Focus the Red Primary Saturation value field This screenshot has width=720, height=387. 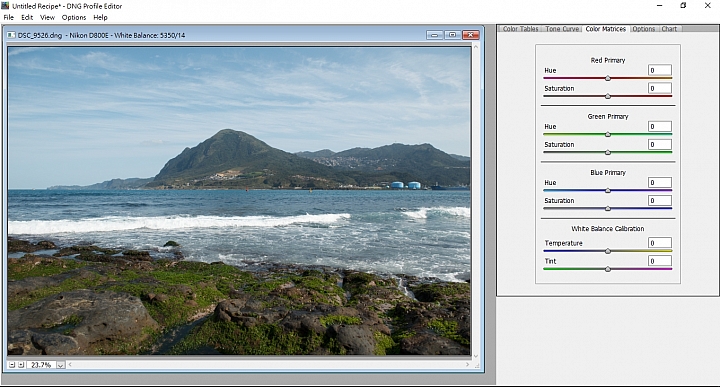tap(660, 88)
